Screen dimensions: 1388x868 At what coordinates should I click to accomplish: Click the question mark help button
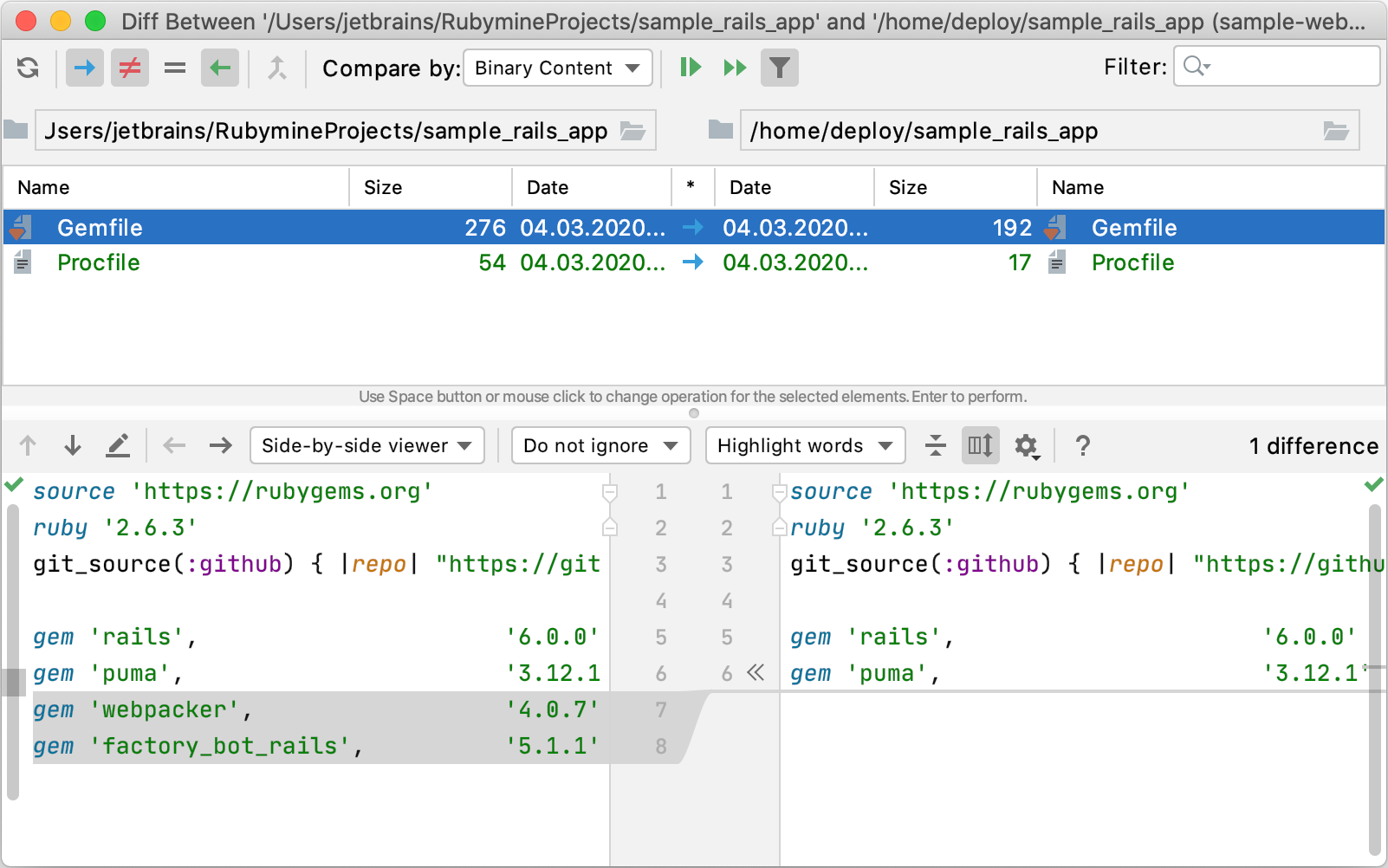pos(1082,445)
